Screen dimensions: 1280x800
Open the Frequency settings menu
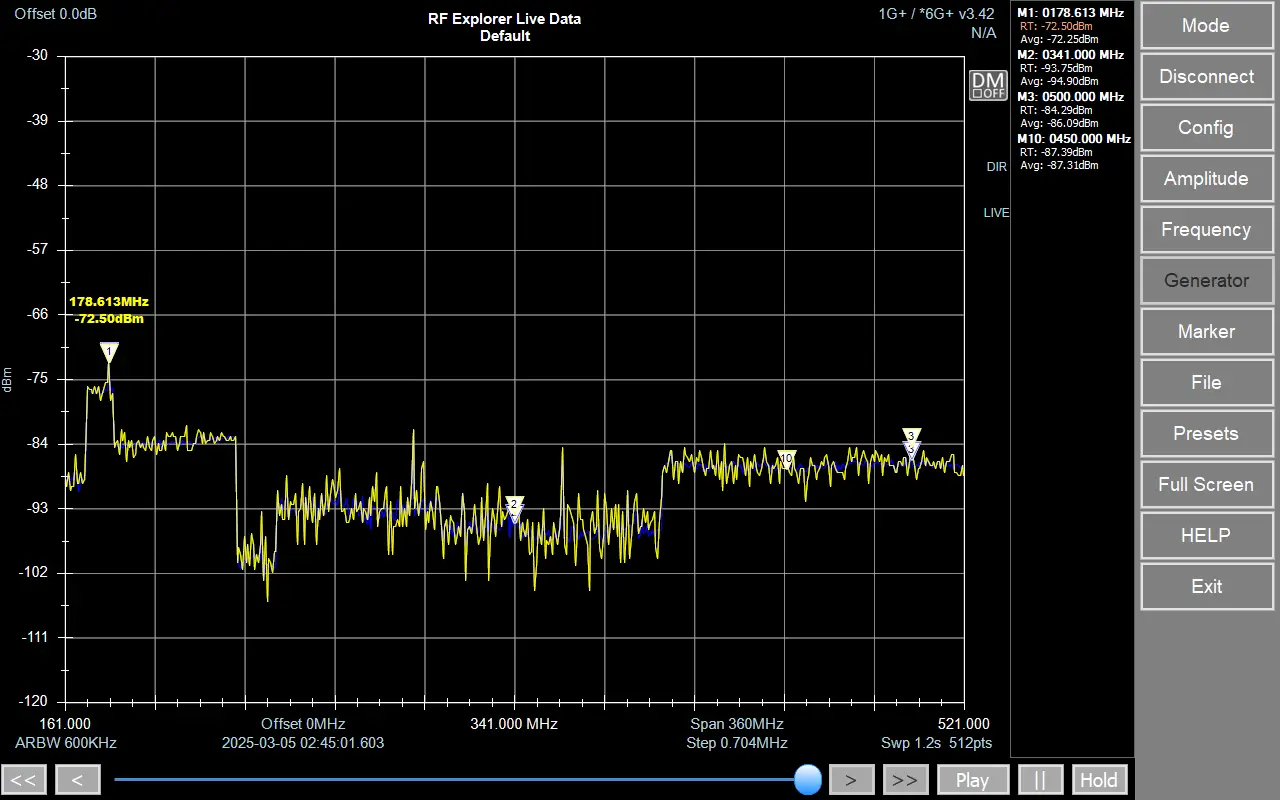point(1205,230)
